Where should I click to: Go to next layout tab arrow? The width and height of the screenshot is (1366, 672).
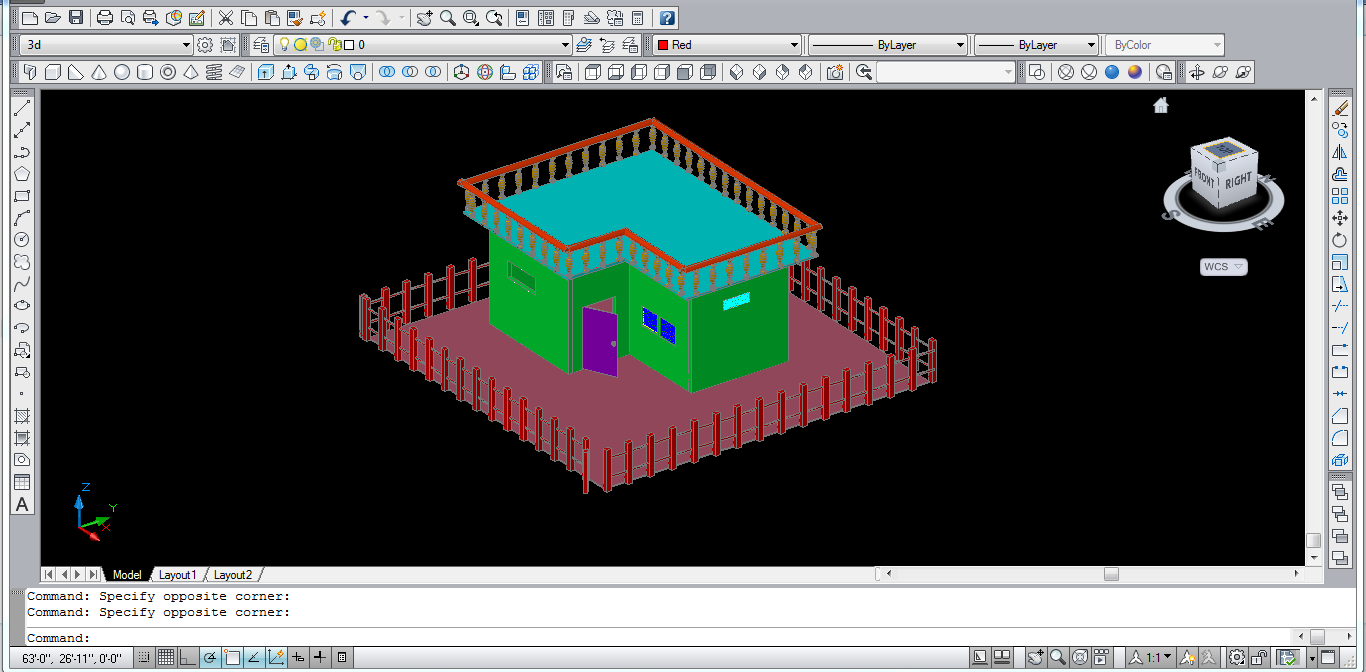(x=79, y=574)
